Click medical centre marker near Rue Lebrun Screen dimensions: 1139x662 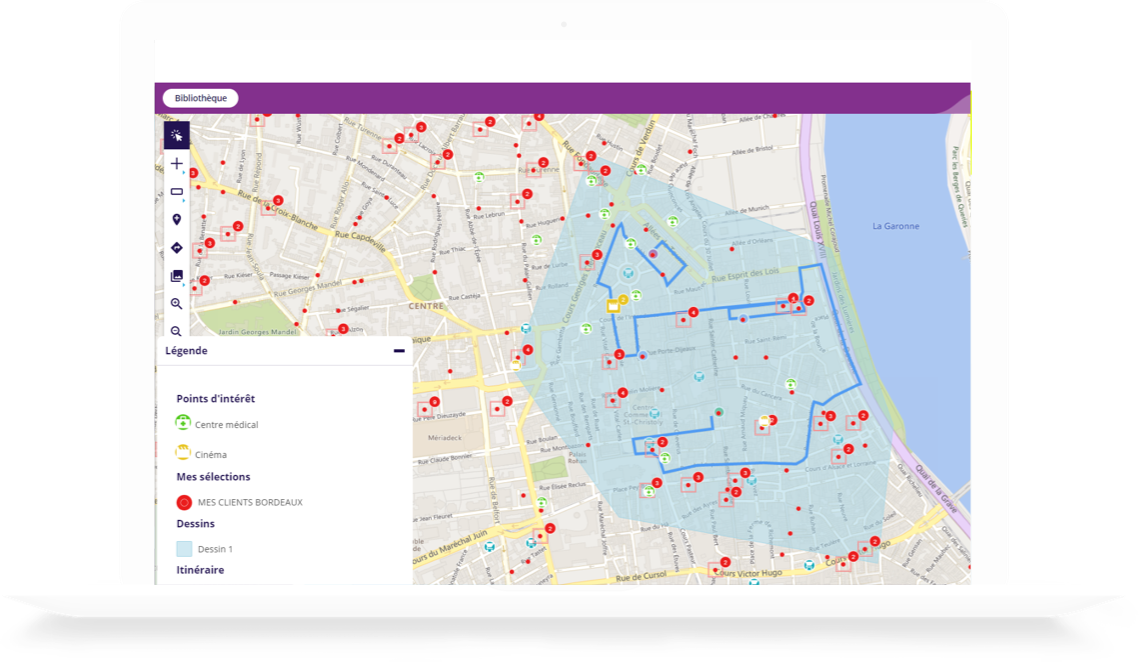pos(479,177)
